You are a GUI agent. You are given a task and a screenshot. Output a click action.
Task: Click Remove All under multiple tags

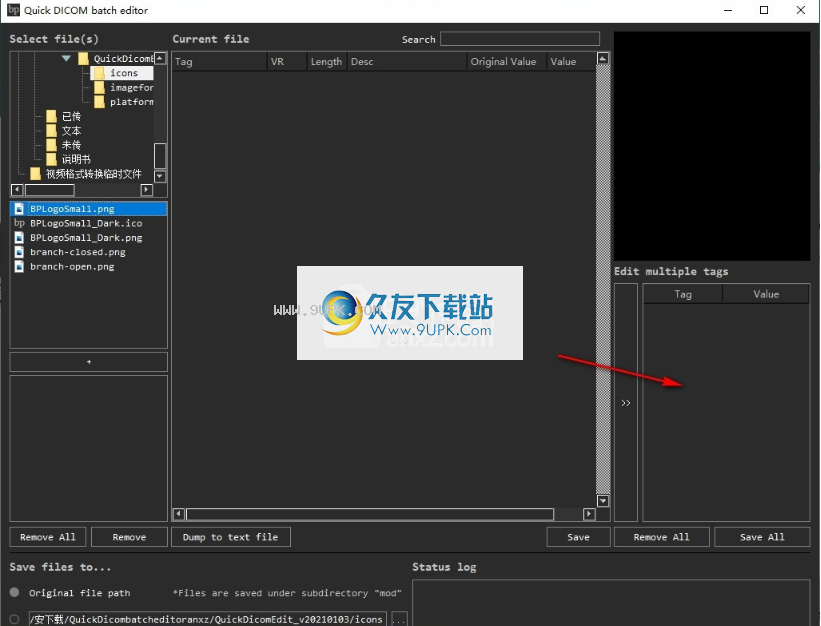coord(661,537)
